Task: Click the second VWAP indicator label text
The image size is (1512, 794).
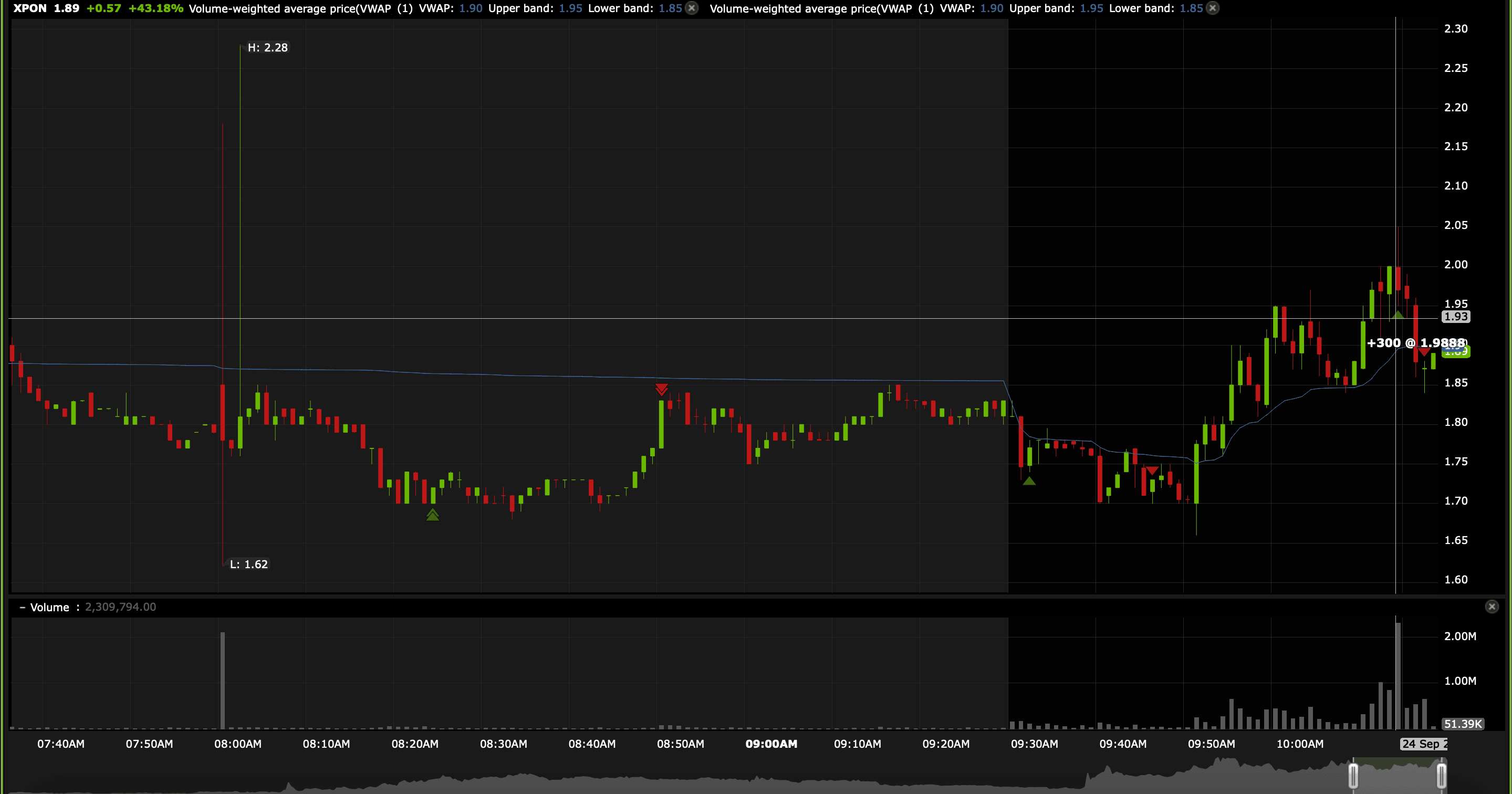Action: [822, 8]
